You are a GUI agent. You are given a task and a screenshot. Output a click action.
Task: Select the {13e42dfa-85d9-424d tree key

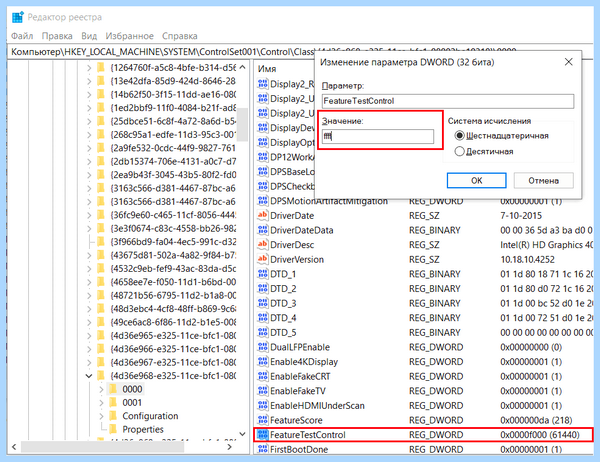[x=173, y=81]
